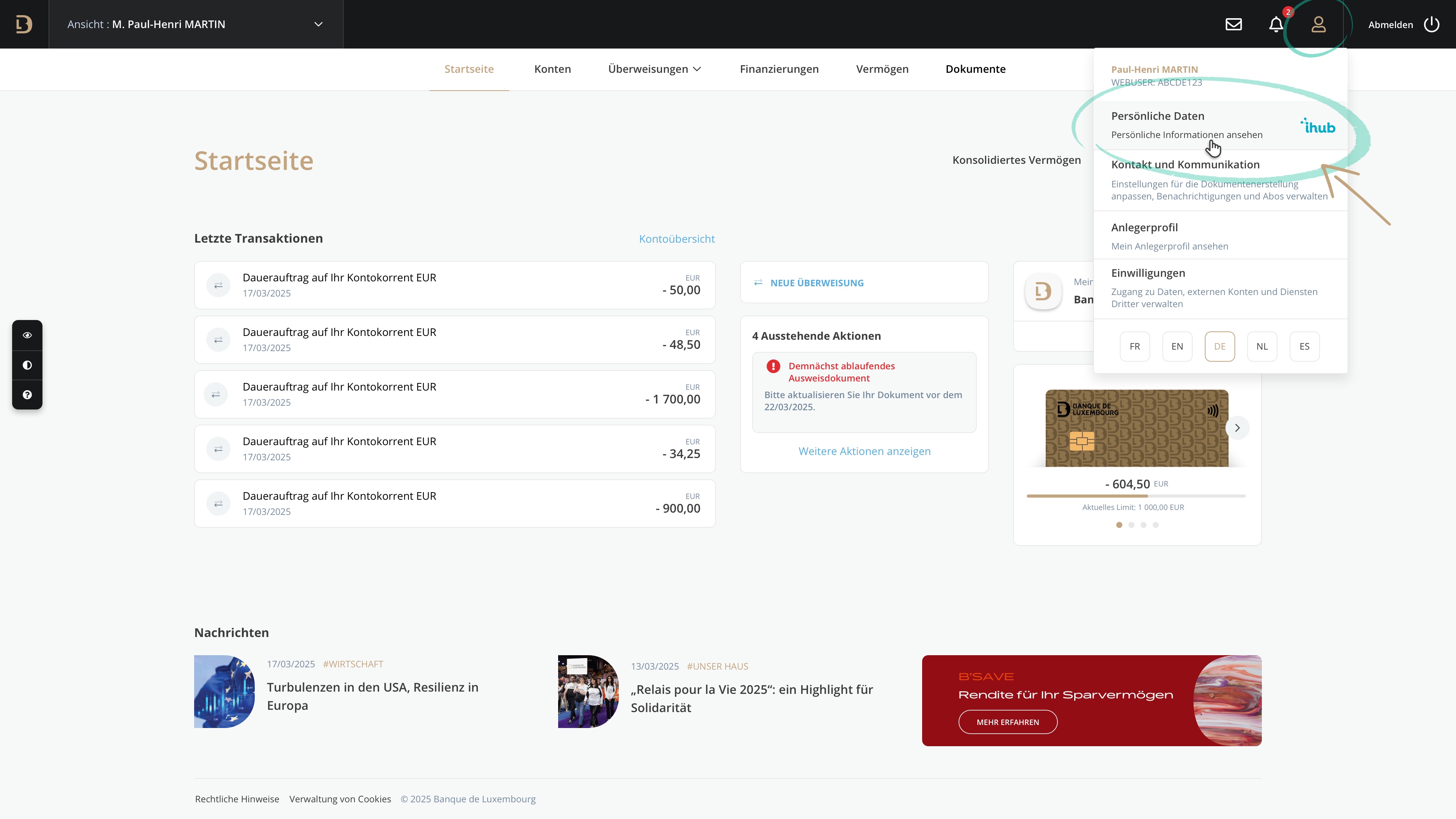Select Persönliche Daten in the profile menu

[x=1220, y=125]
